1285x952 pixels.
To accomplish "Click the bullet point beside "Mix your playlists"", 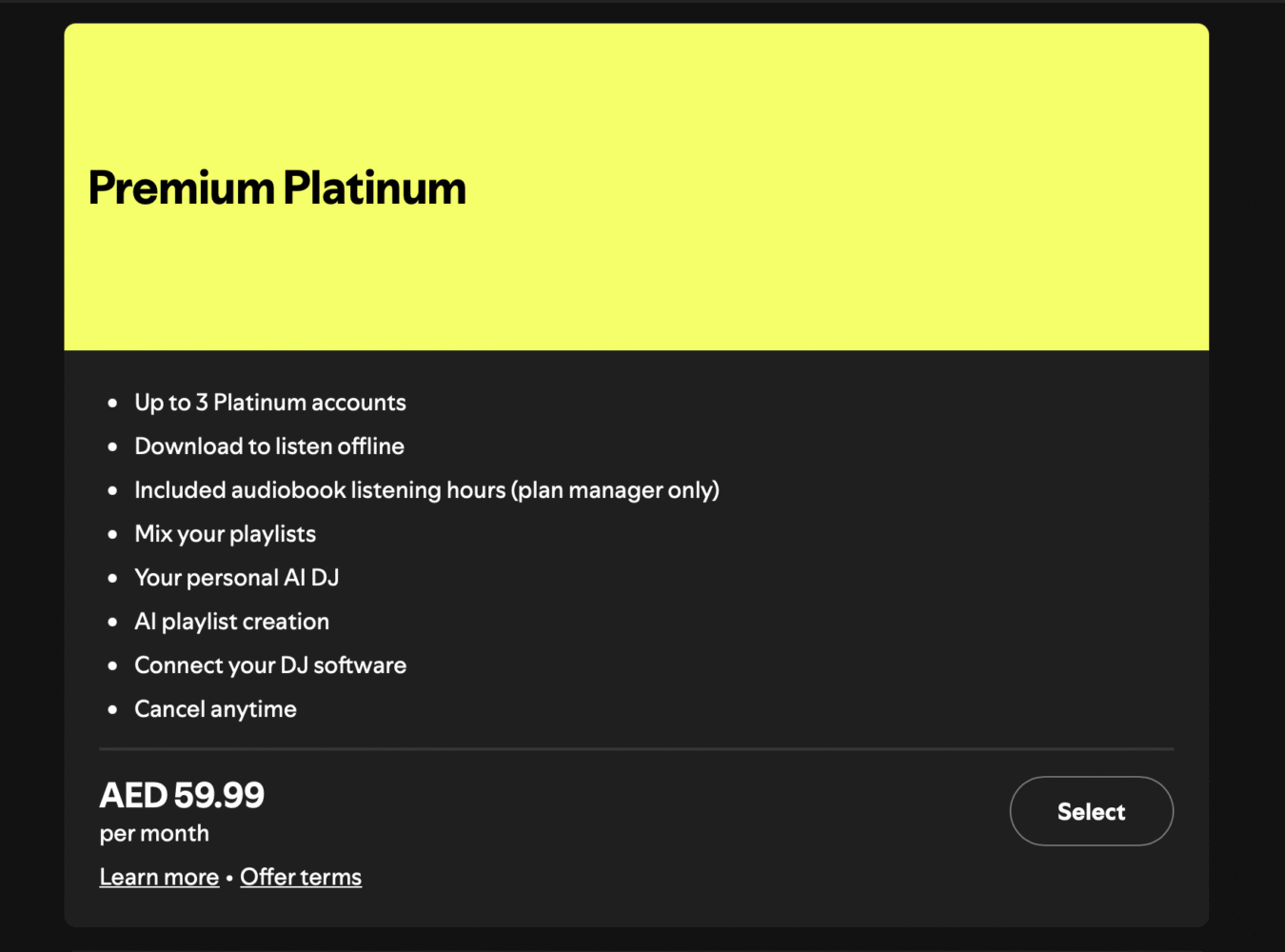I will 113,534.
